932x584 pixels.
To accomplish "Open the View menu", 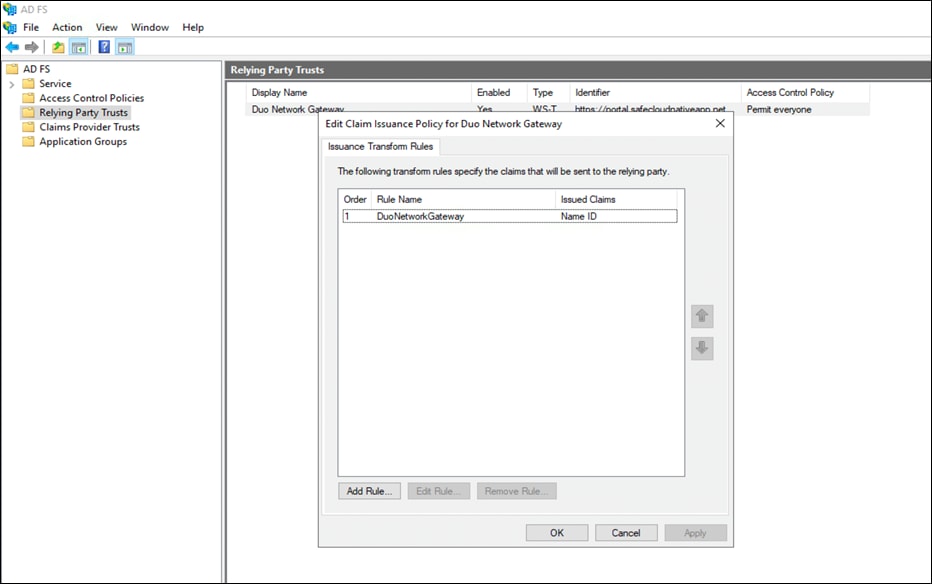I will tap(106, 27).
